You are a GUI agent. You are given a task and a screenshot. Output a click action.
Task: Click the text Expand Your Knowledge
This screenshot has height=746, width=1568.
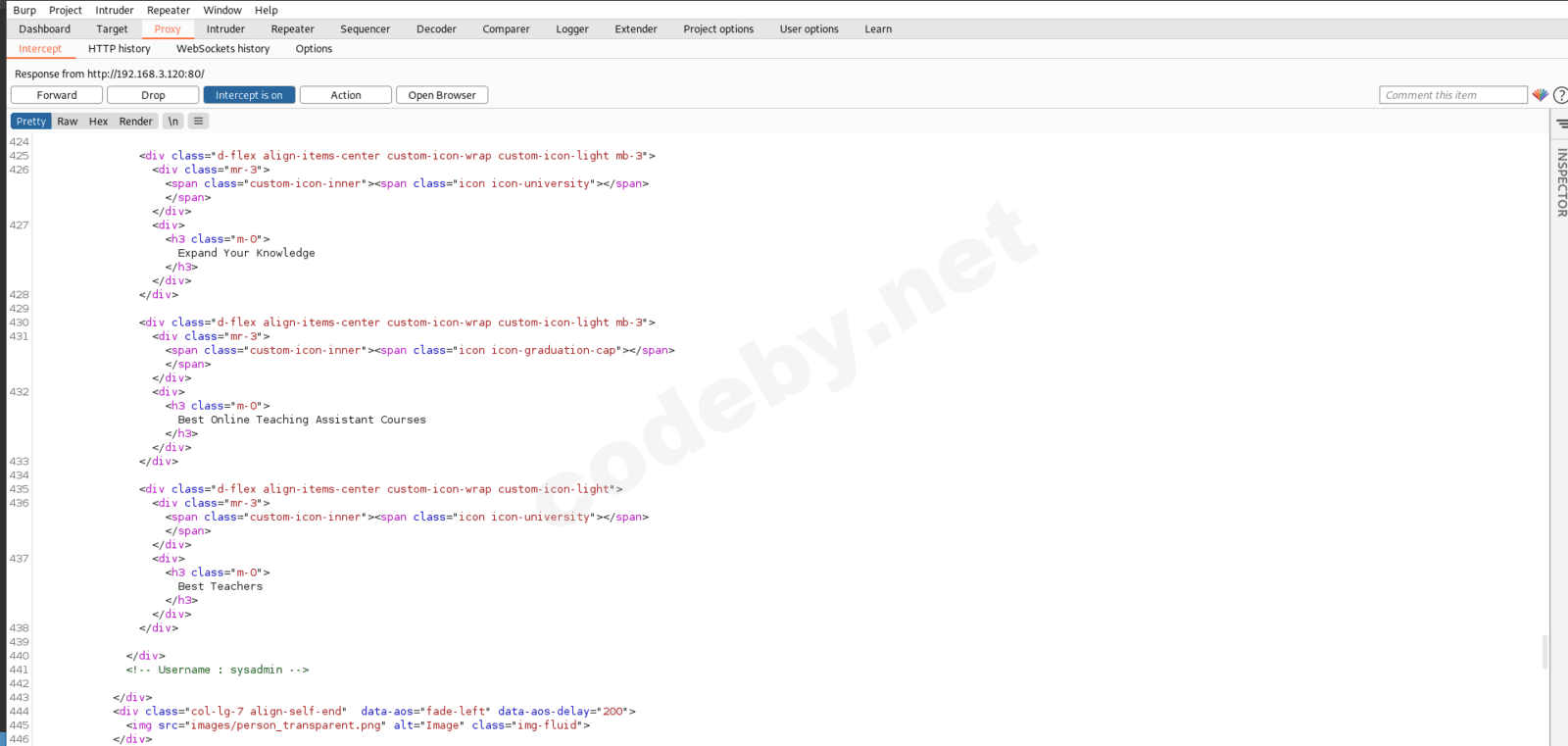click(247, 253)
